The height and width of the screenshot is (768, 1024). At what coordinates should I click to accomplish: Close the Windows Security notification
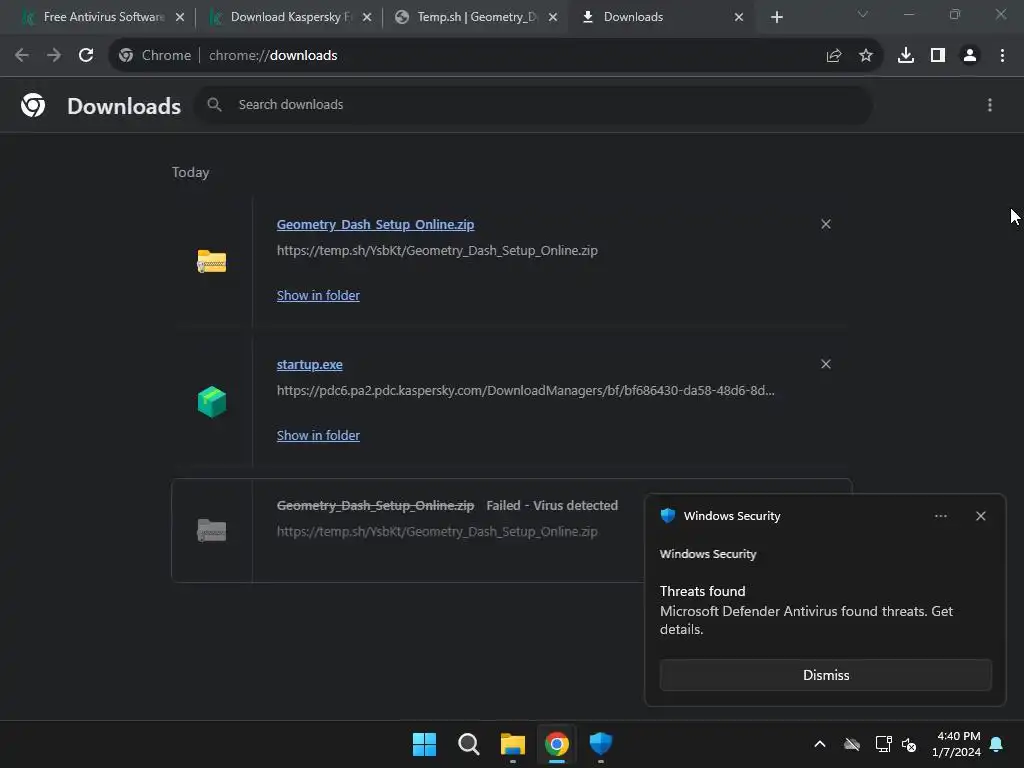click(980, 516)
